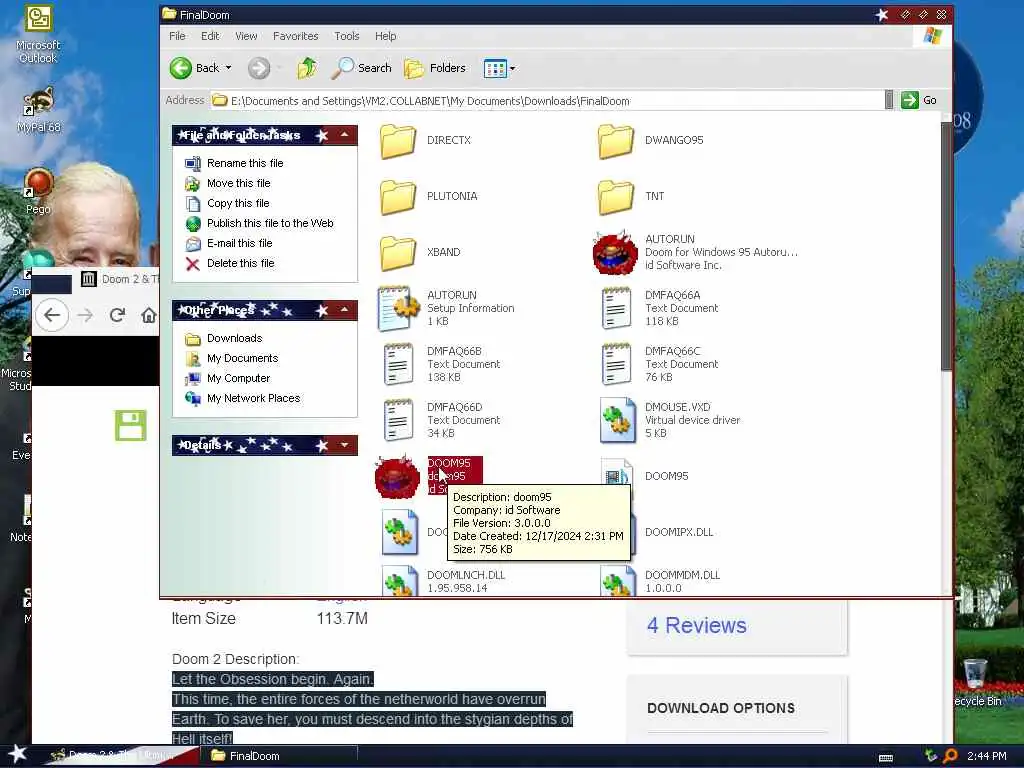Select the DOOM95 application demon icon
1024x768 pixels.
397,477
